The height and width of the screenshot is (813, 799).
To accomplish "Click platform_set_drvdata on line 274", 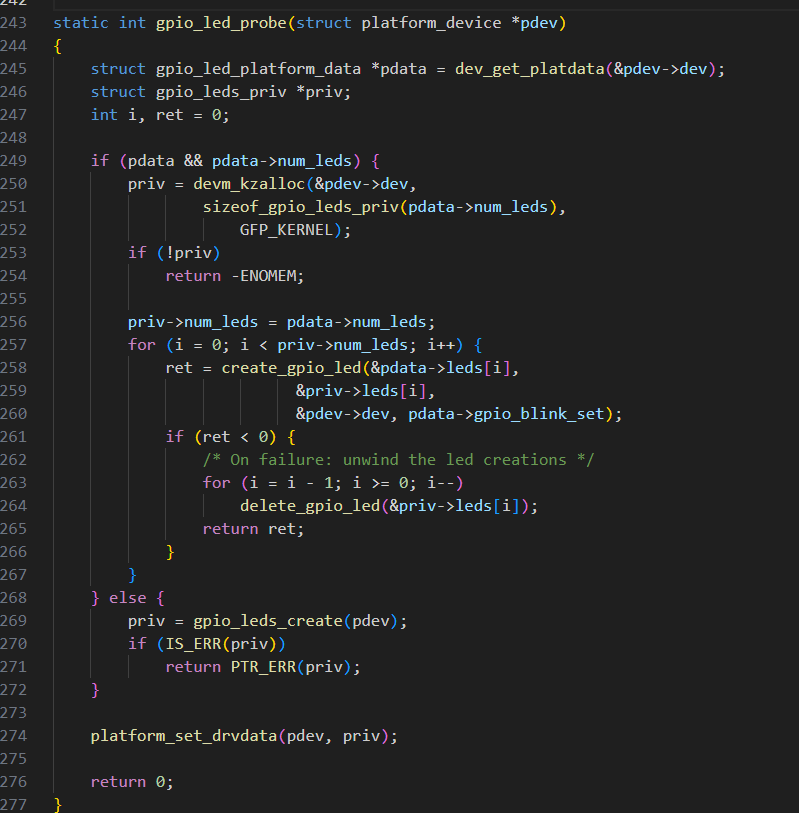I will click(x=184, y=736).
